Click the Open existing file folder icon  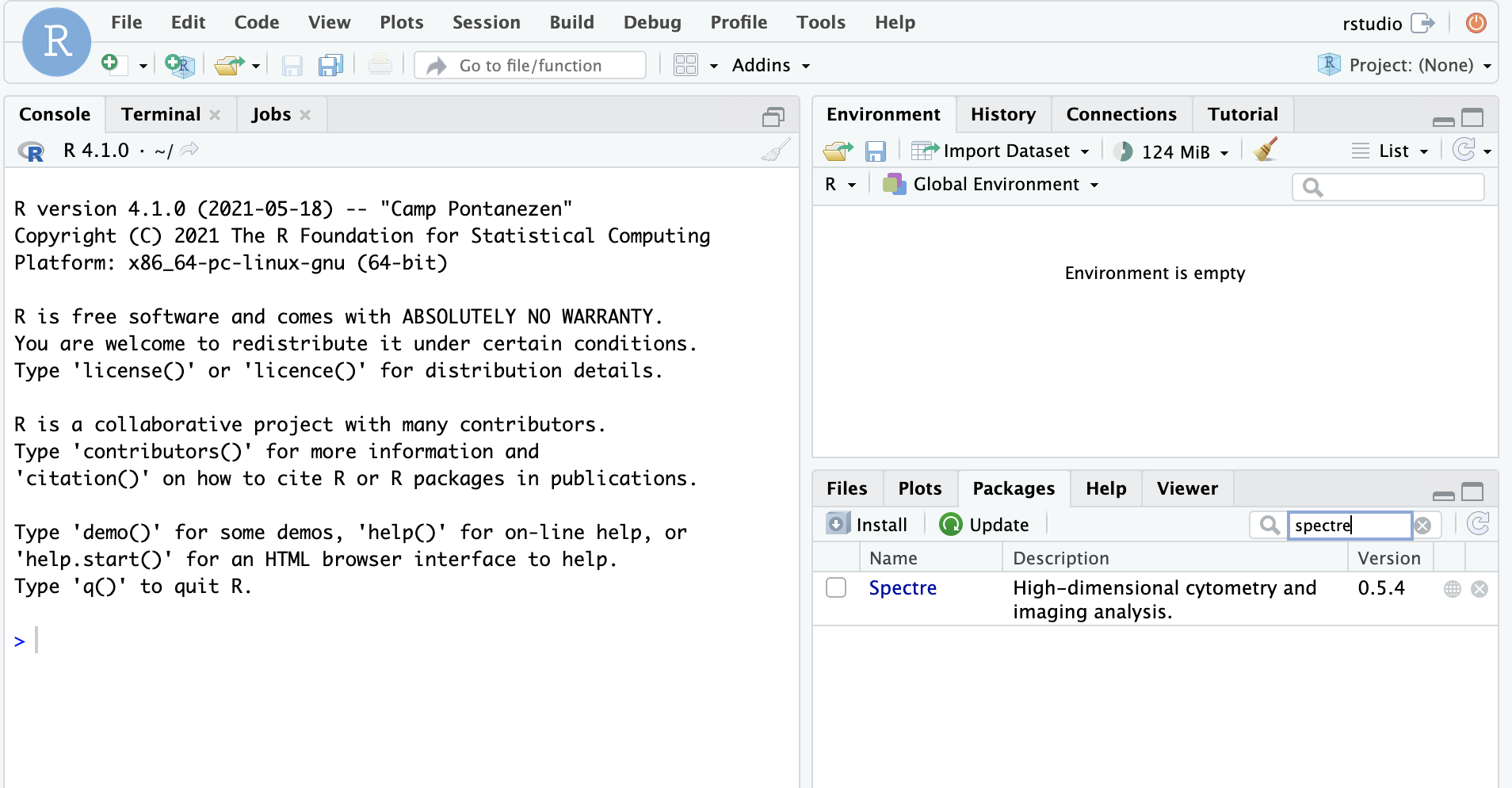click(229, 65)
